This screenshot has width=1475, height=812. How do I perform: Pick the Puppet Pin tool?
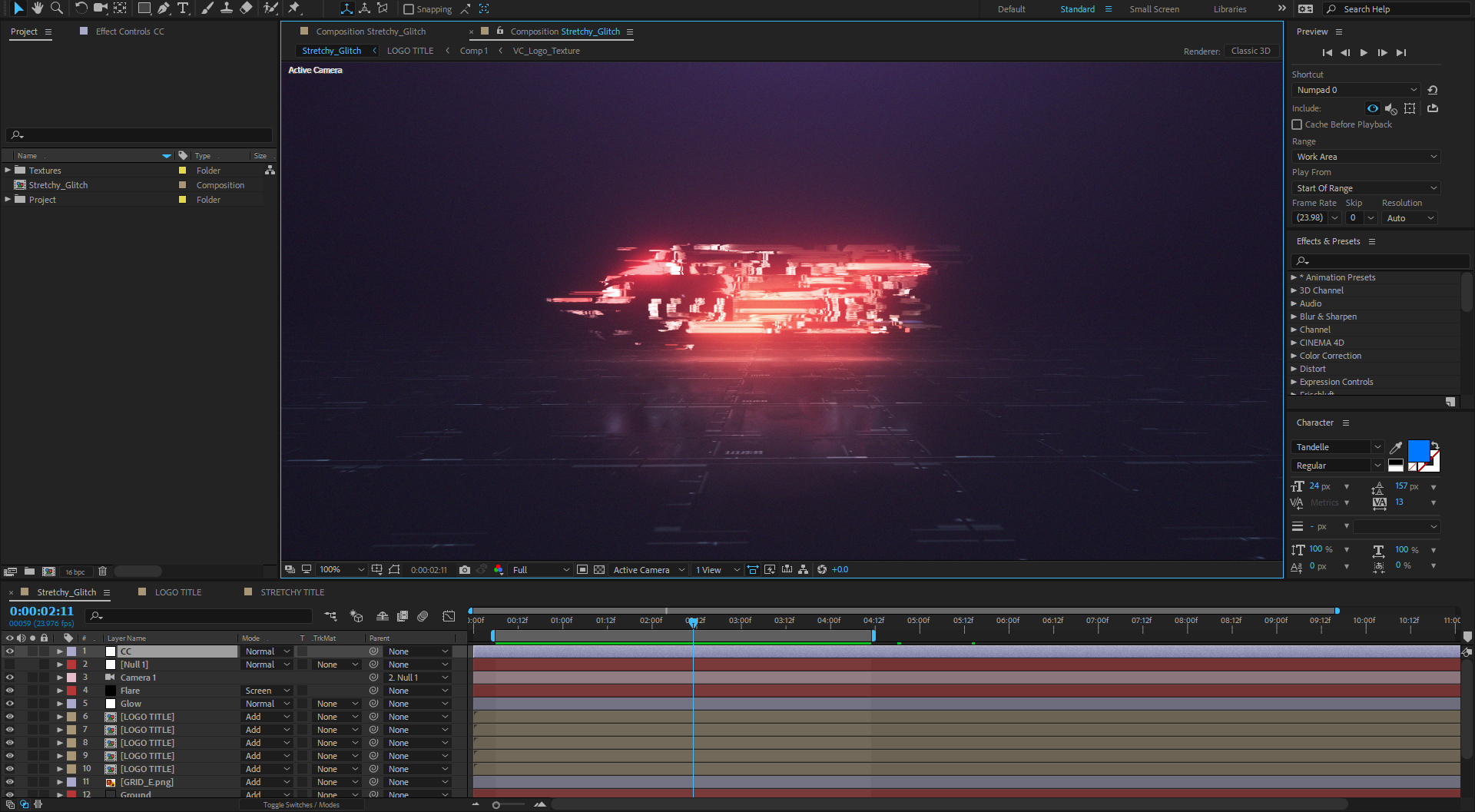tap(294, 8)
